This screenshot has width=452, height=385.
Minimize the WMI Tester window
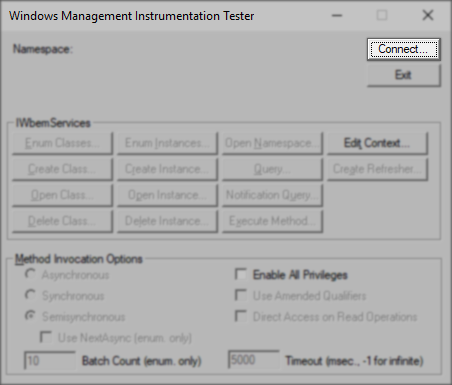(337, 15)
